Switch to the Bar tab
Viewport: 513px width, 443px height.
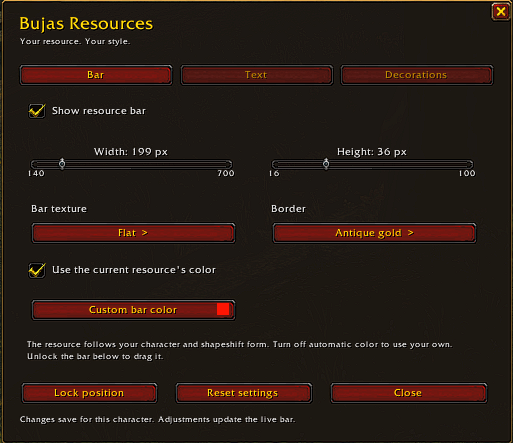[x=96, y=75]
